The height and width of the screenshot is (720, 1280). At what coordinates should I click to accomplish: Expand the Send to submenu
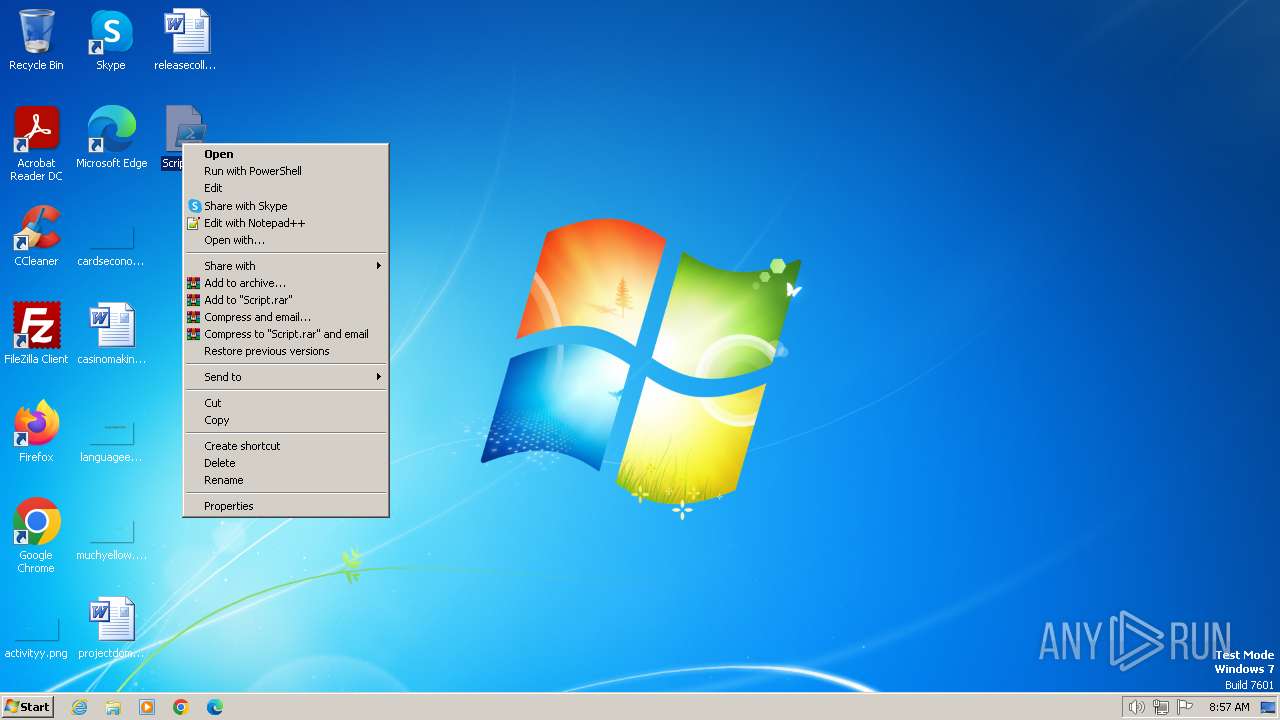click(x=286, y=377)
